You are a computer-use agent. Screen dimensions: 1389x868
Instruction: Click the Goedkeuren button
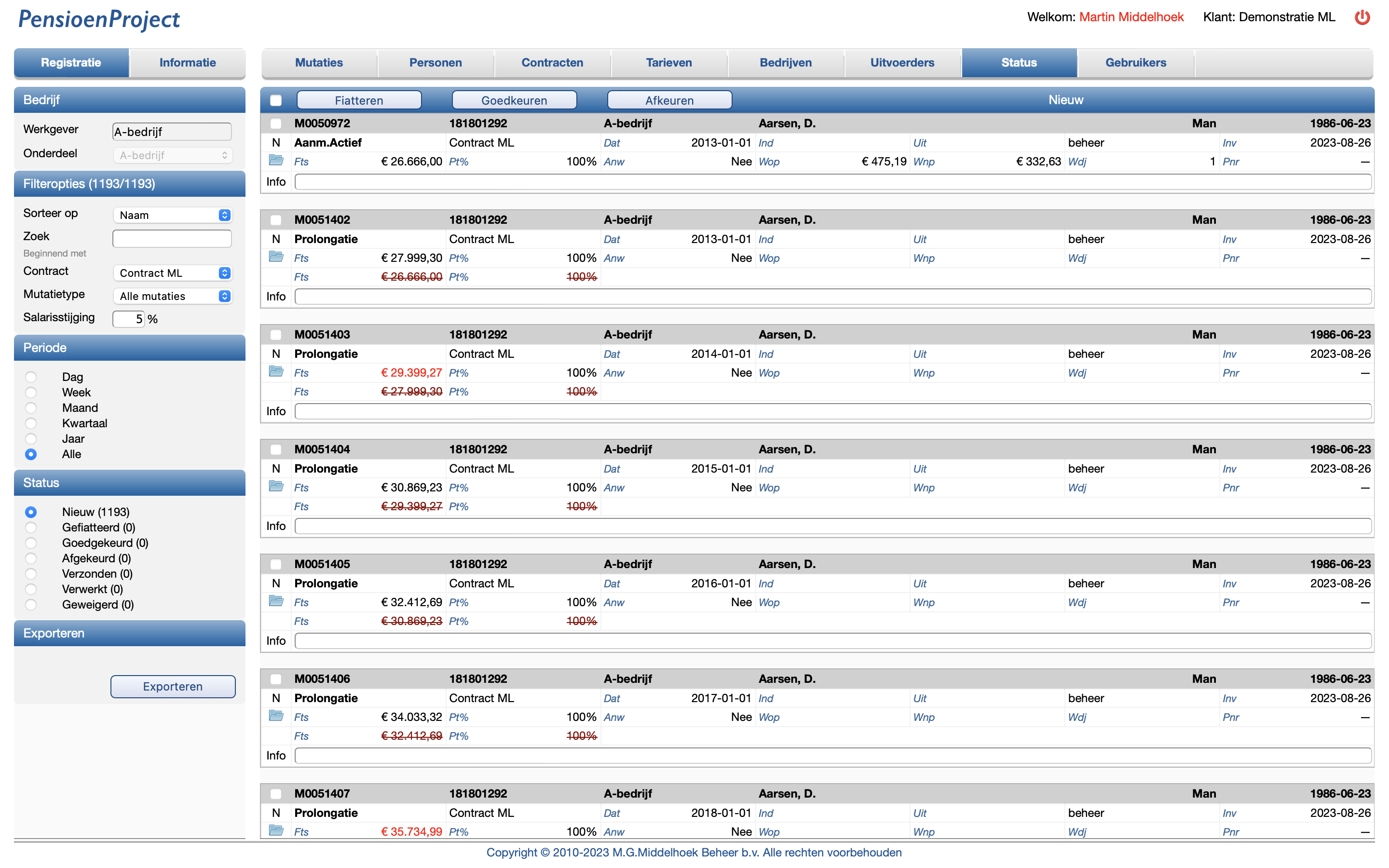(x=514, y=99)
